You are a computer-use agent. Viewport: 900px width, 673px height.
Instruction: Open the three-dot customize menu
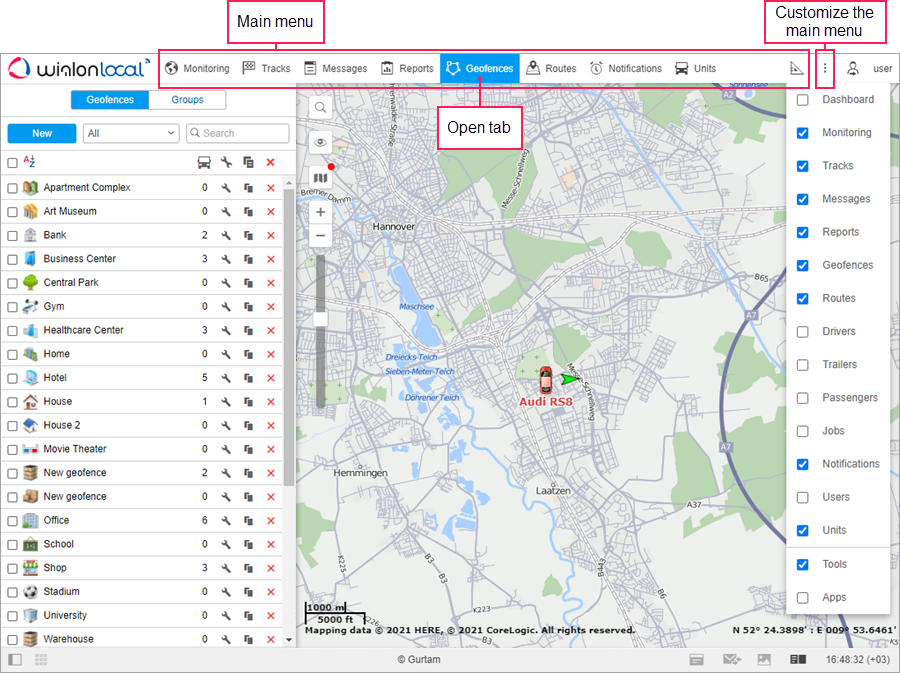[825, 69]
